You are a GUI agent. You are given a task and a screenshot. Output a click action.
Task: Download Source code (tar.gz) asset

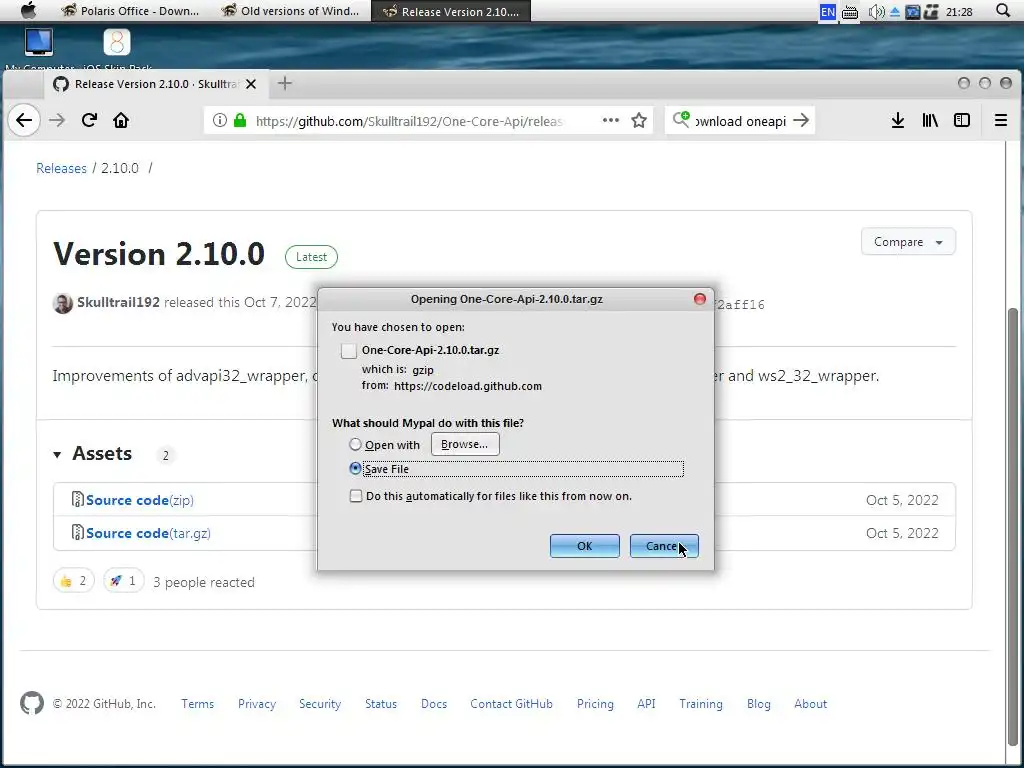pos(148,533)
